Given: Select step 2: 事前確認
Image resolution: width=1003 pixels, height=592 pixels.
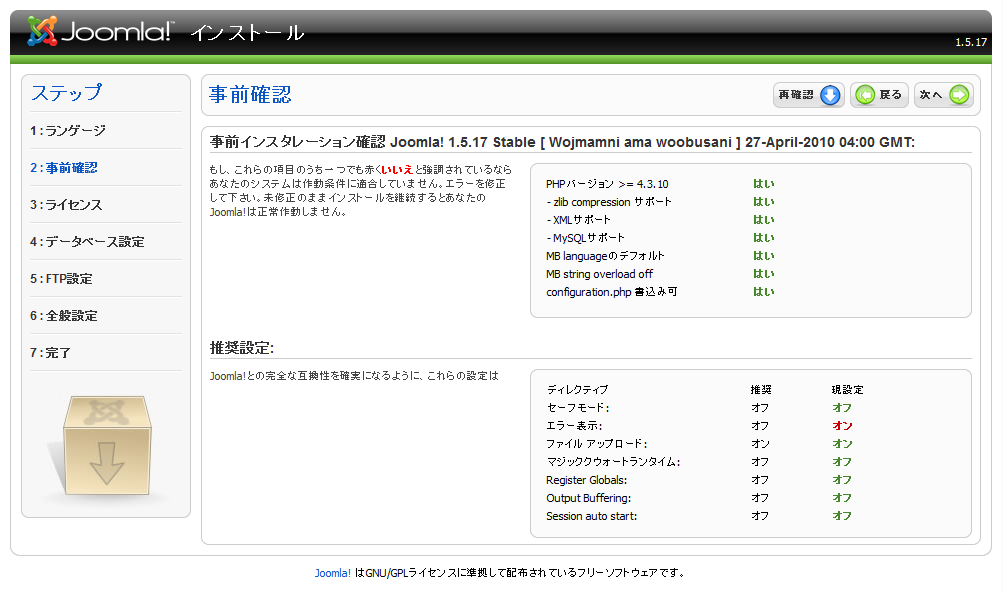Looking at the screenshot, I should point(64,168).
